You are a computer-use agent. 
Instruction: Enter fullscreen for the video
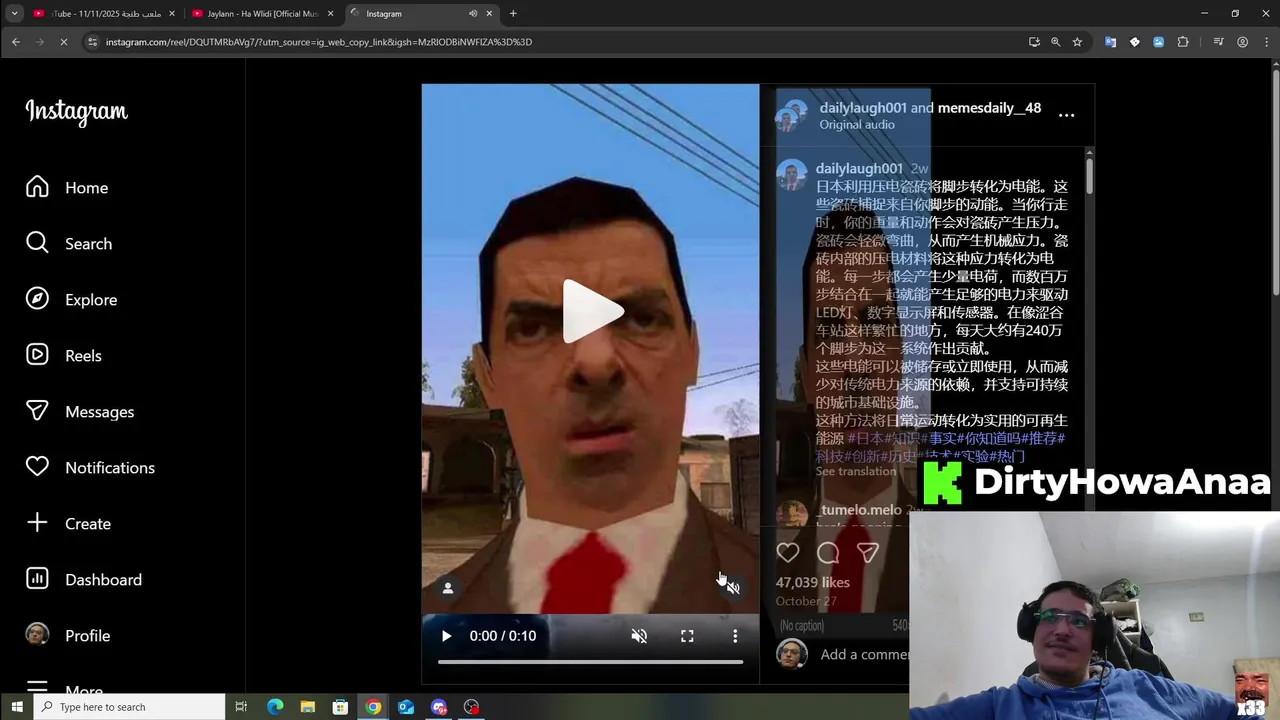687,636
